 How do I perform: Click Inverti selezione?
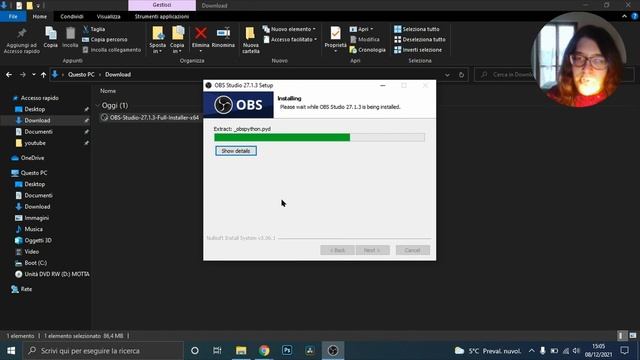tap(418, 50)
